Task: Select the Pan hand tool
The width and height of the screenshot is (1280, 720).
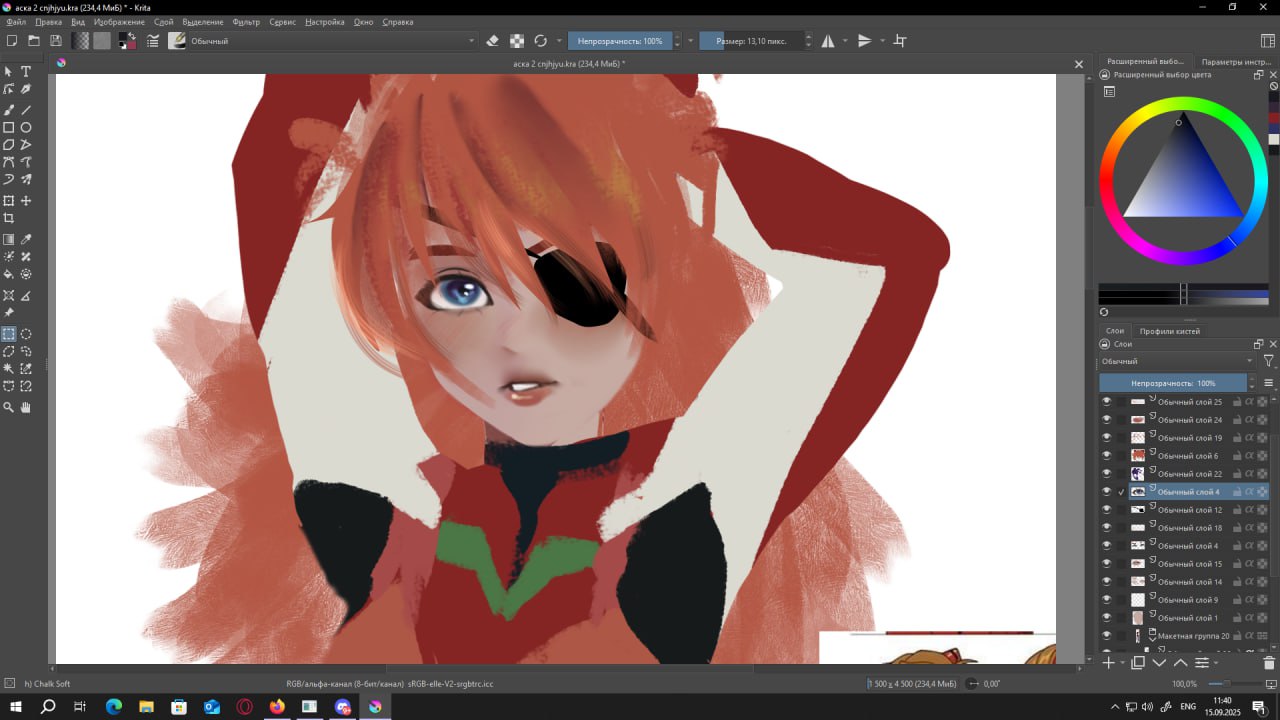Action: [x=26, y=408]
